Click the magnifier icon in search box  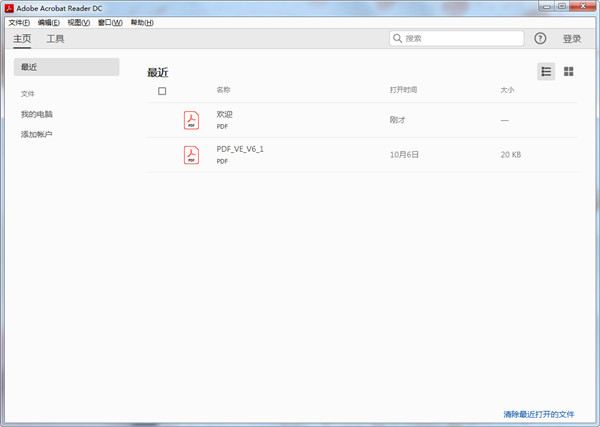point(399,39)
